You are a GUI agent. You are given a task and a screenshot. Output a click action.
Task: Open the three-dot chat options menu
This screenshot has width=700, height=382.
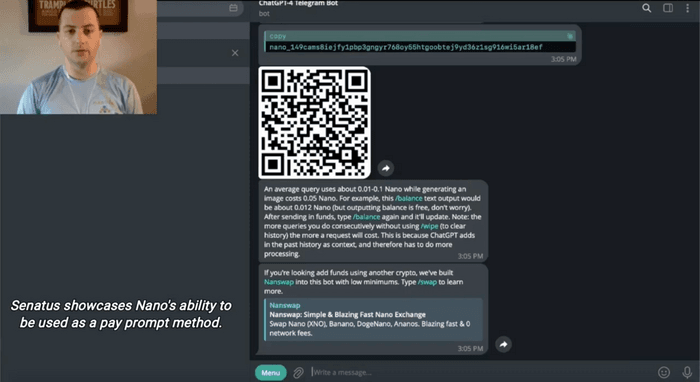(x=688, y=8)
